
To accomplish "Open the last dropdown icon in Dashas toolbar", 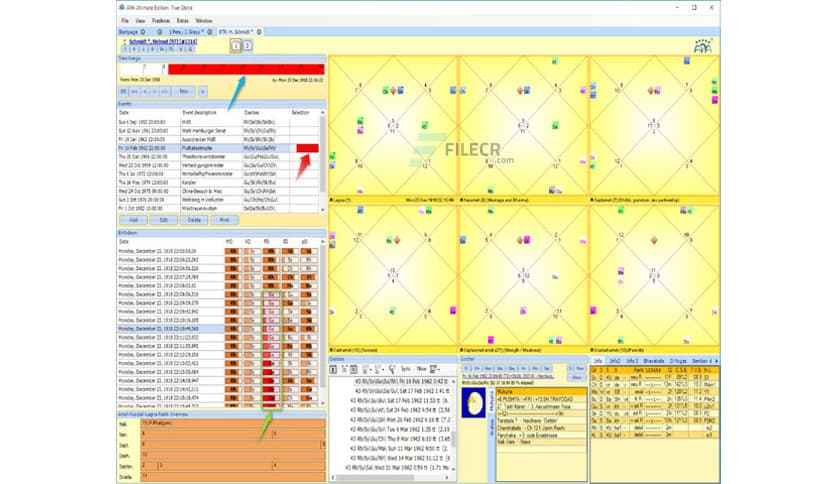I will pyautogui.click(x=435, y=369).
